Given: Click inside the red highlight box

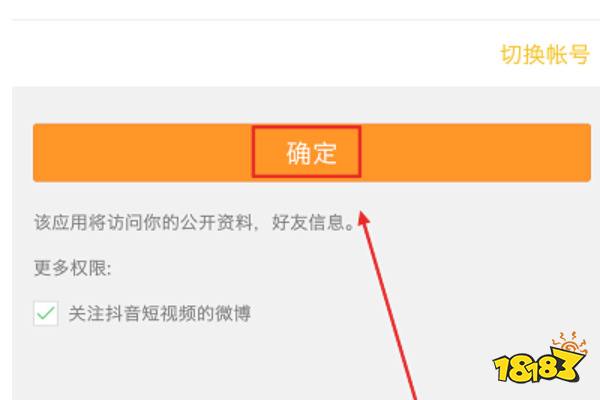Looking at the screenshot, I should (306, 152).
